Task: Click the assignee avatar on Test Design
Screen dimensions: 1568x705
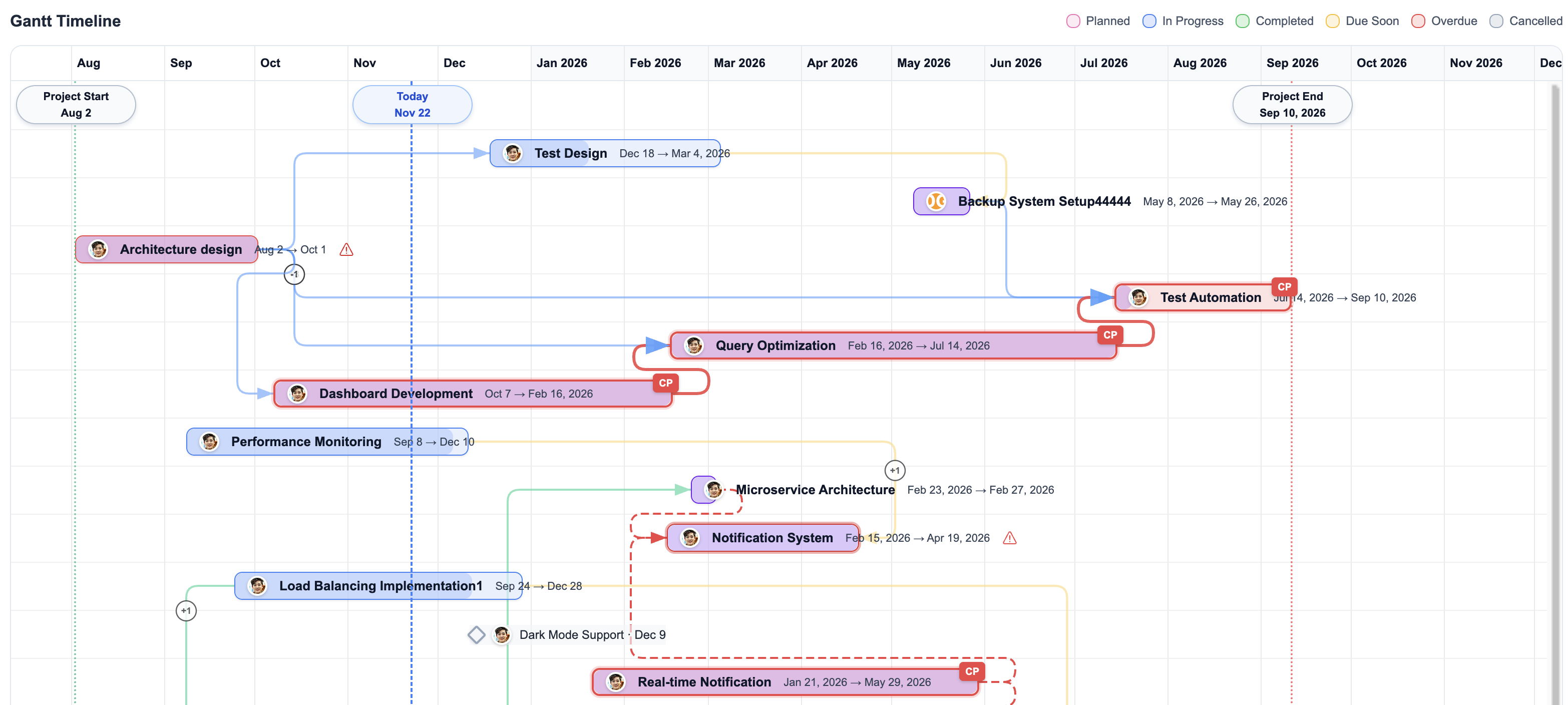Action: [513, 153]
